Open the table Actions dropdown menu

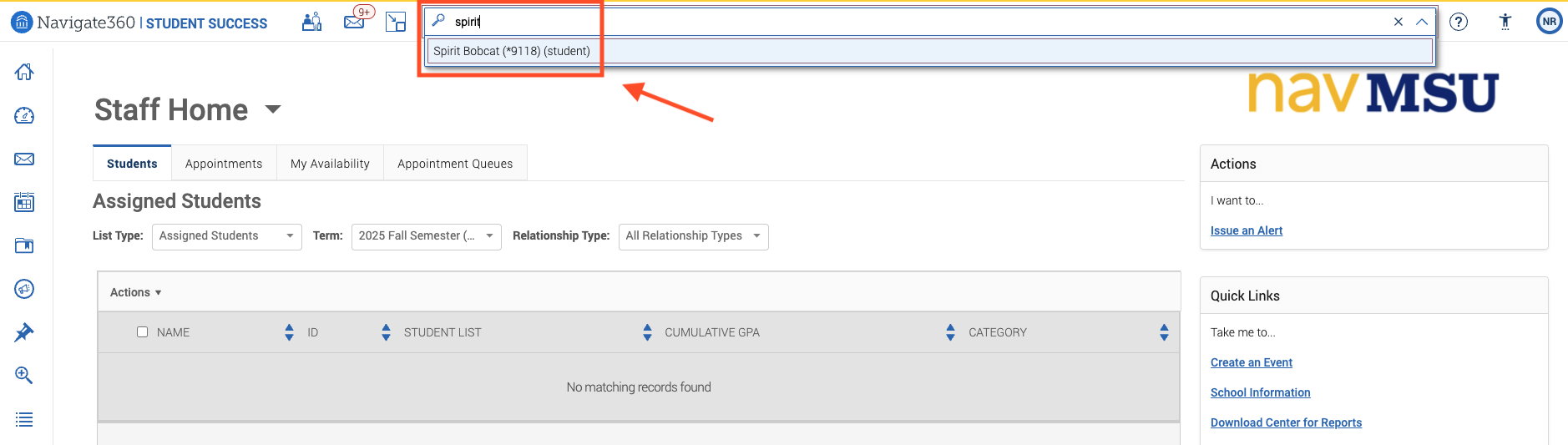point(135,292)
